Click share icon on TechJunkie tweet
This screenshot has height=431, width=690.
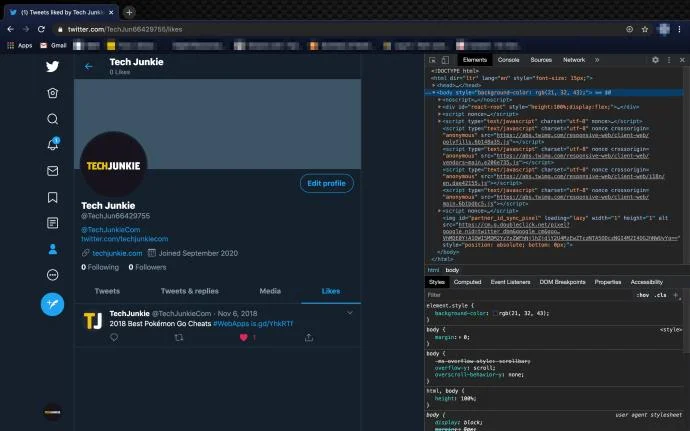pos(309,338)
